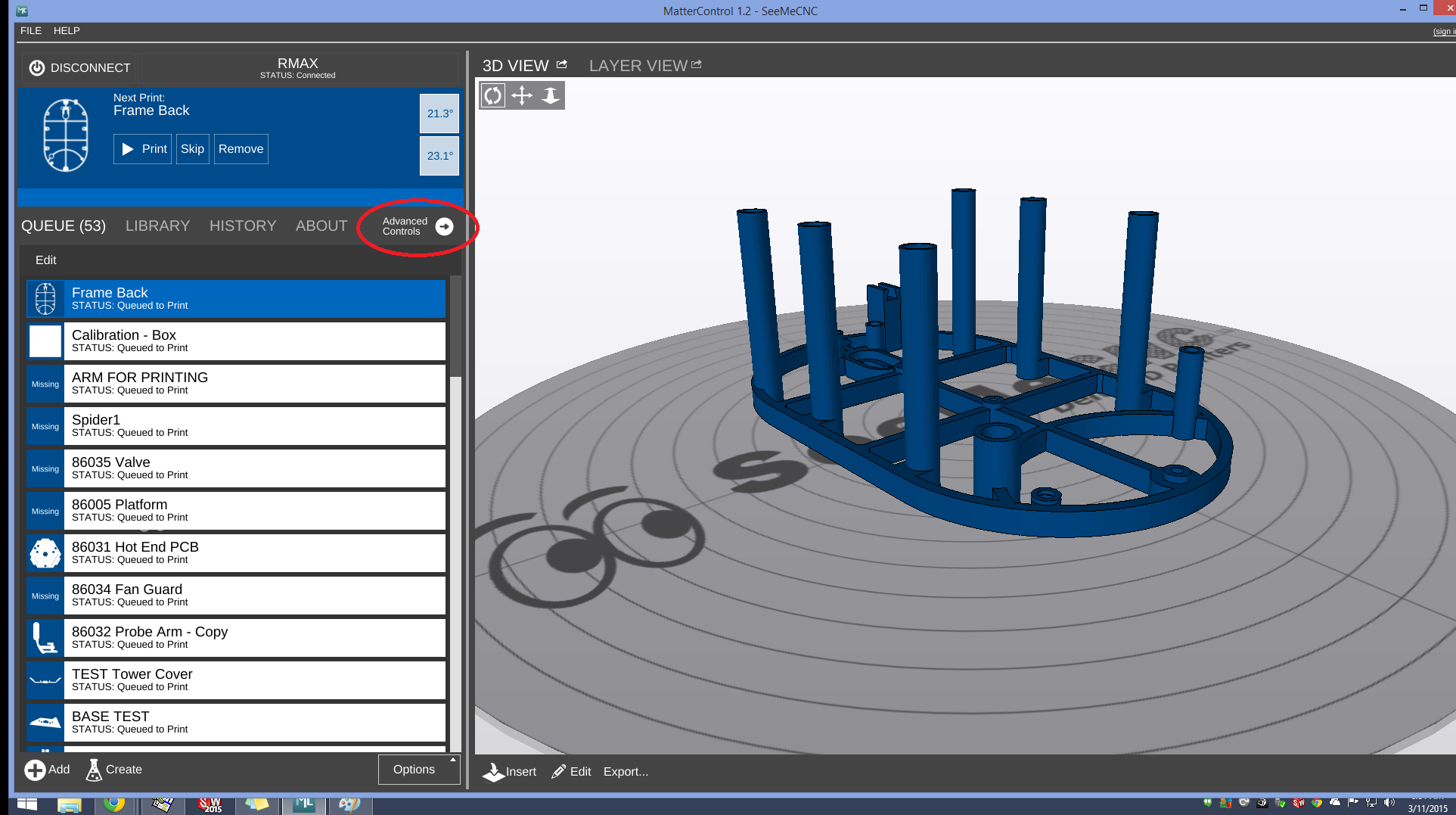Select the Rotate view tool

point(493,96)
